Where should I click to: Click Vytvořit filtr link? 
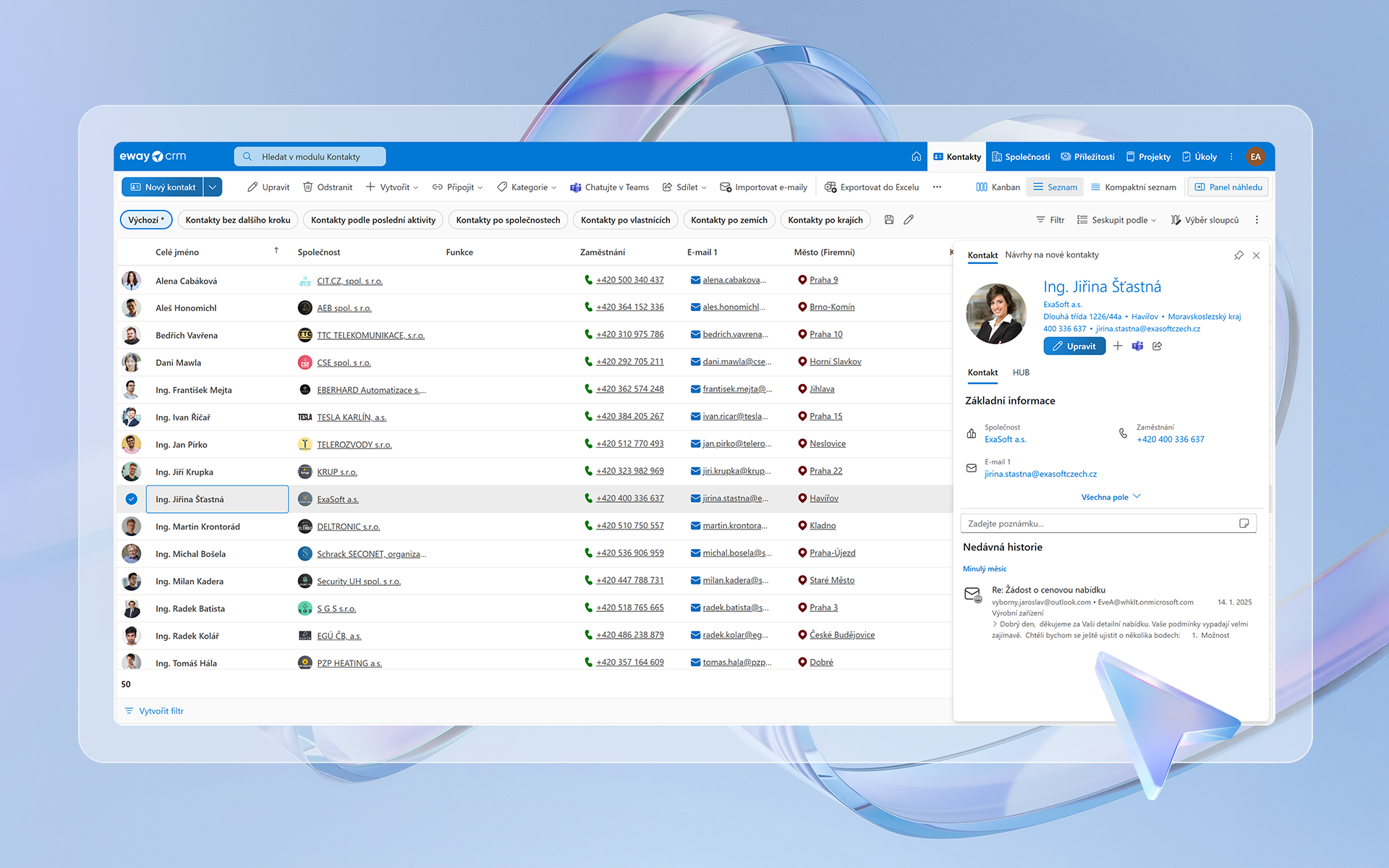154,711
